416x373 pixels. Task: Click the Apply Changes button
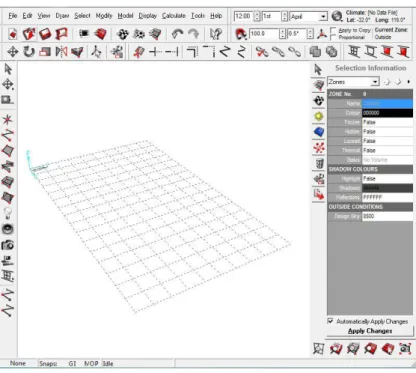click(x=370, y=331)
